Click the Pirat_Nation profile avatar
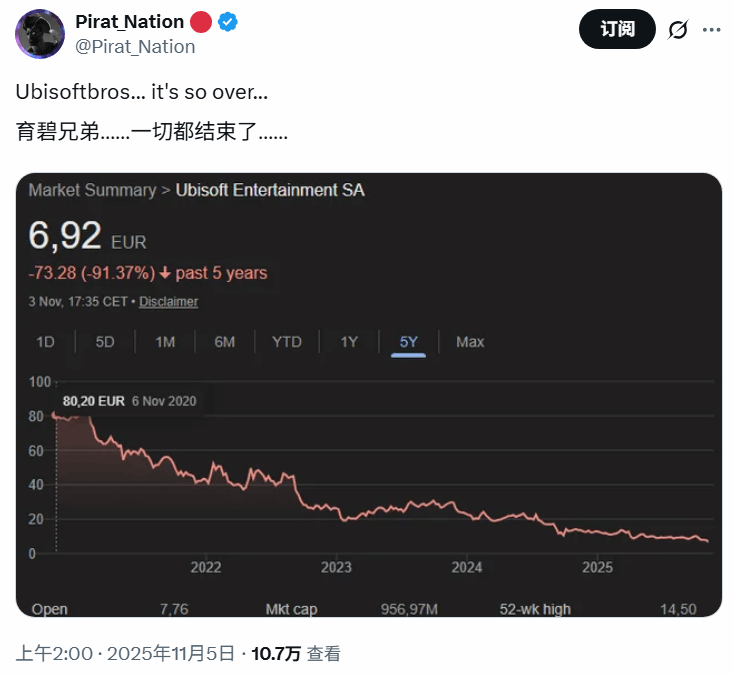This screenshot has height=676, width=734. [x=40, y=34]
